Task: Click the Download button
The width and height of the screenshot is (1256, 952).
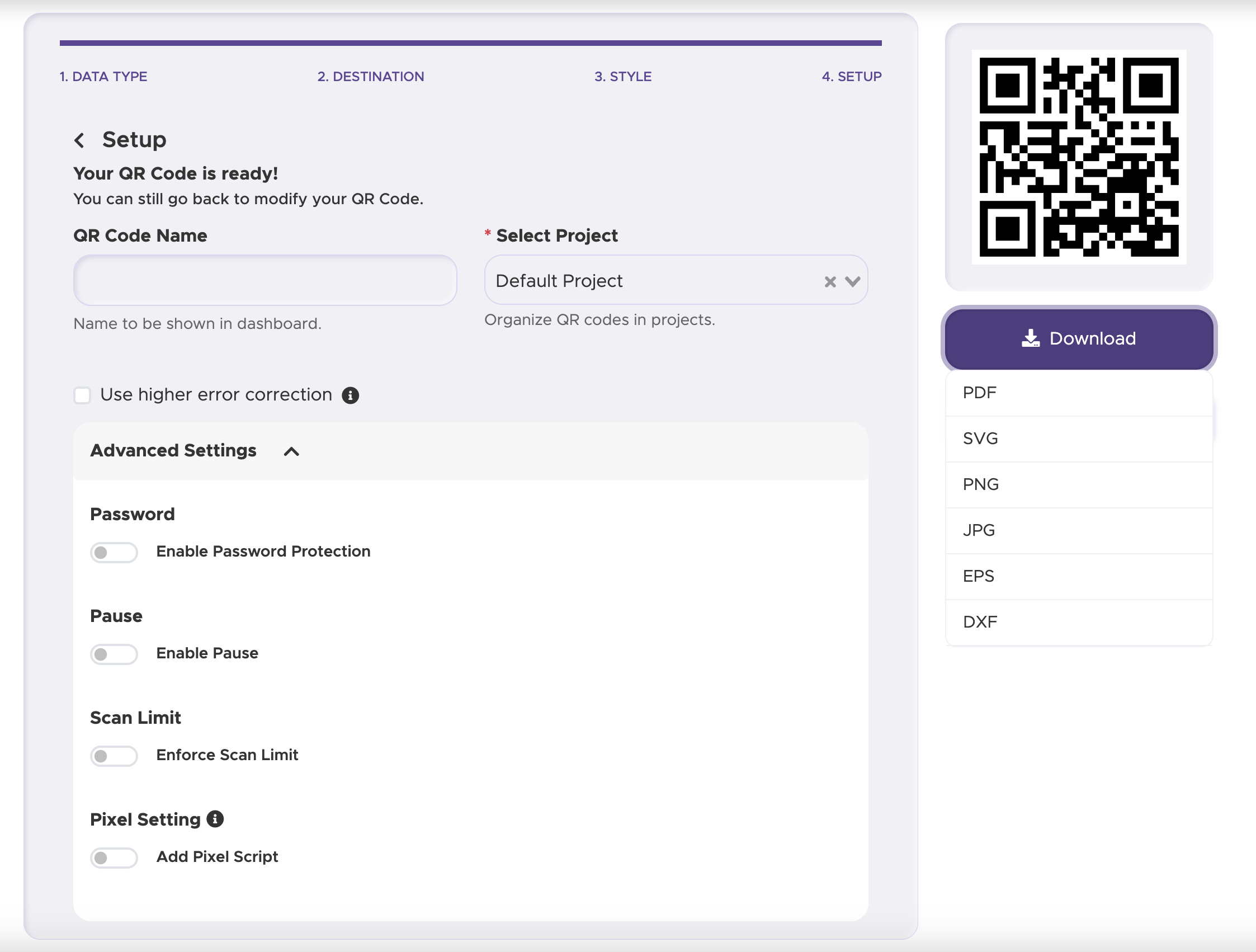Action: 1077,338
